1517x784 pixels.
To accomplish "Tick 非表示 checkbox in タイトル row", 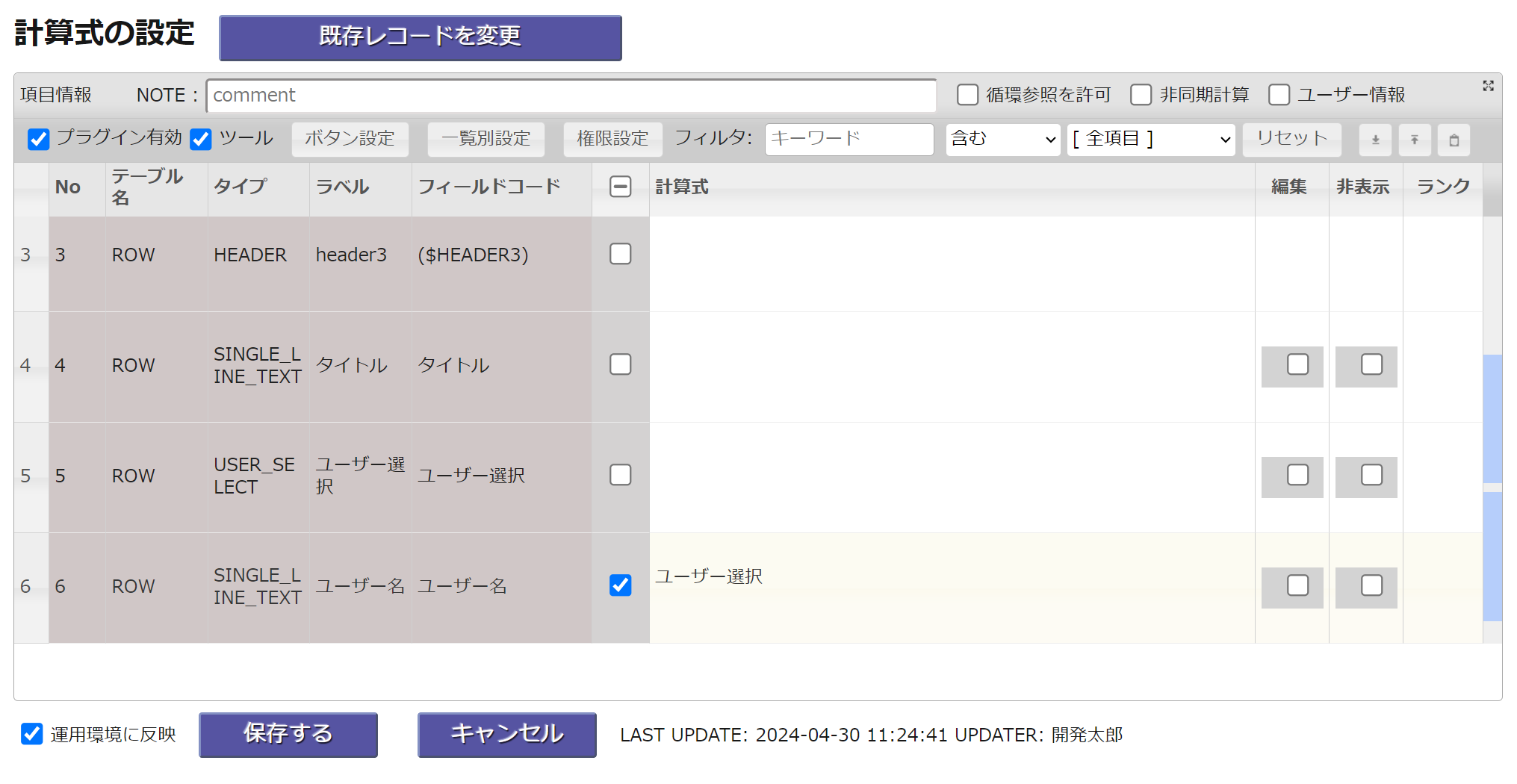I will click(x=1372, y=364).
